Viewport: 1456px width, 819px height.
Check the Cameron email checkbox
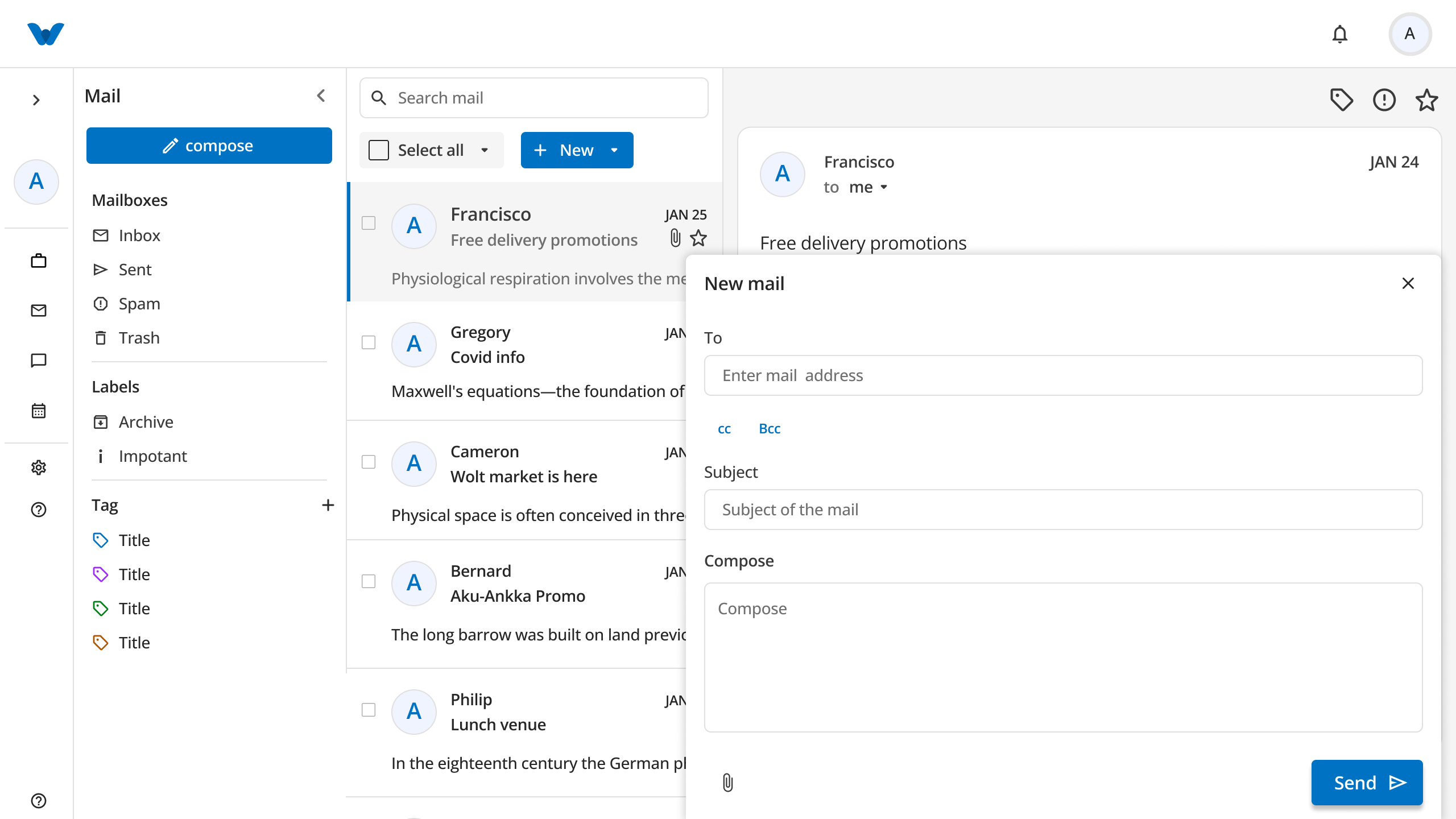coord(369,462)
